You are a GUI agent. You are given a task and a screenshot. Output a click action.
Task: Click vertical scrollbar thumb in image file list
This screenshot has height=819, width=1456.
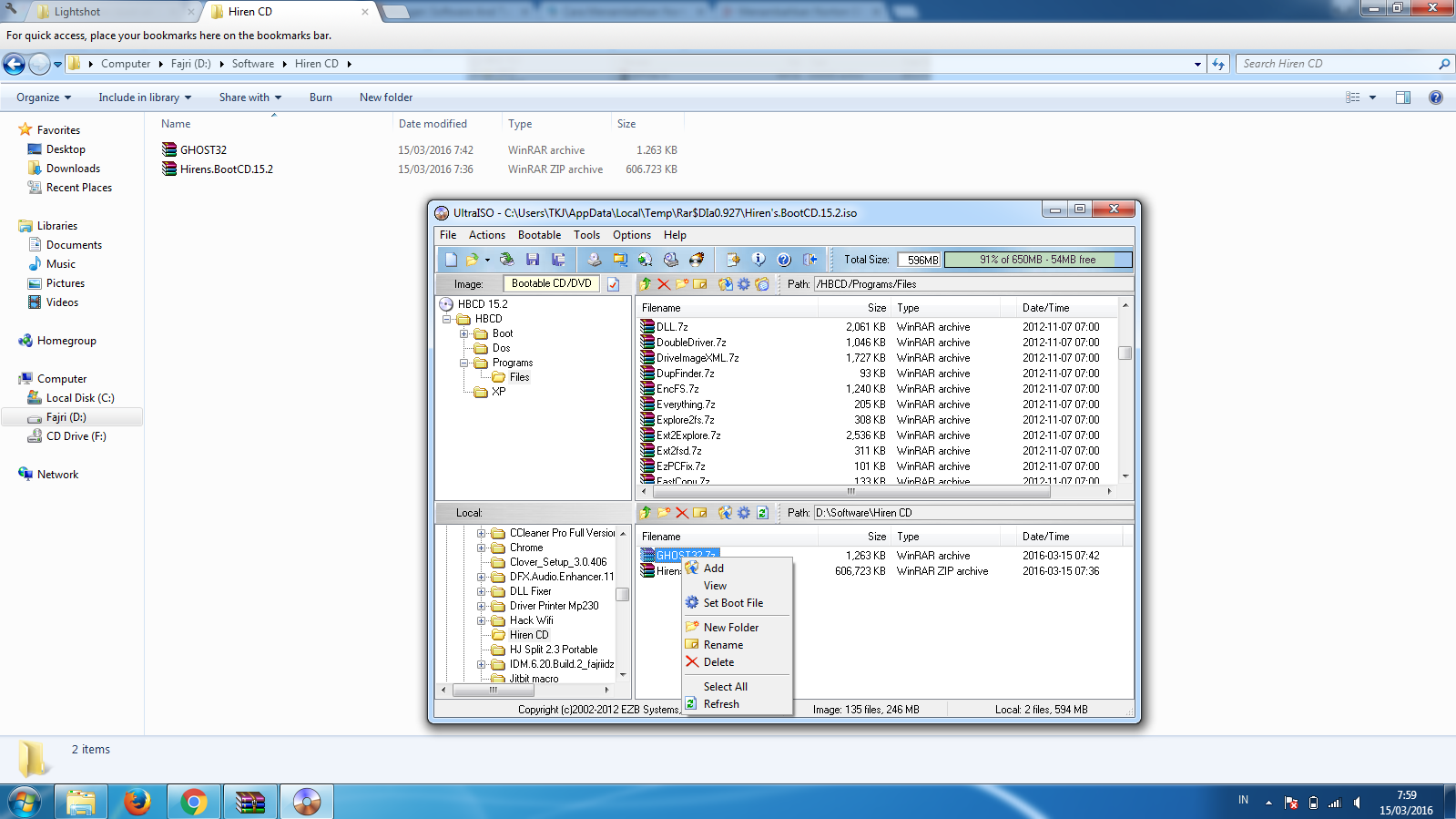pyautogui.click(x=1125, y=353)
